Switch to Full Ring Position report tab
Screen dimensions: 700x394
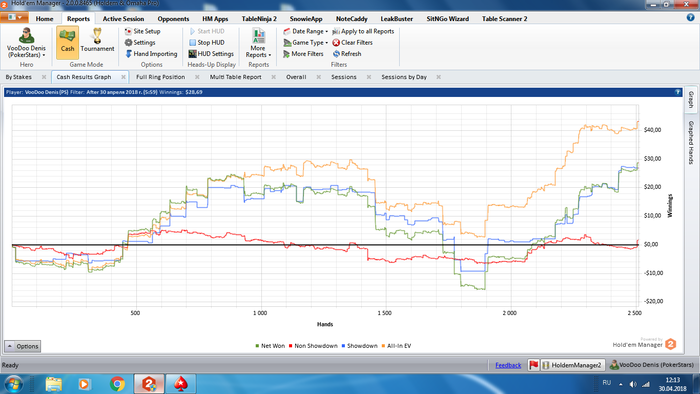[x=160, y=77]
